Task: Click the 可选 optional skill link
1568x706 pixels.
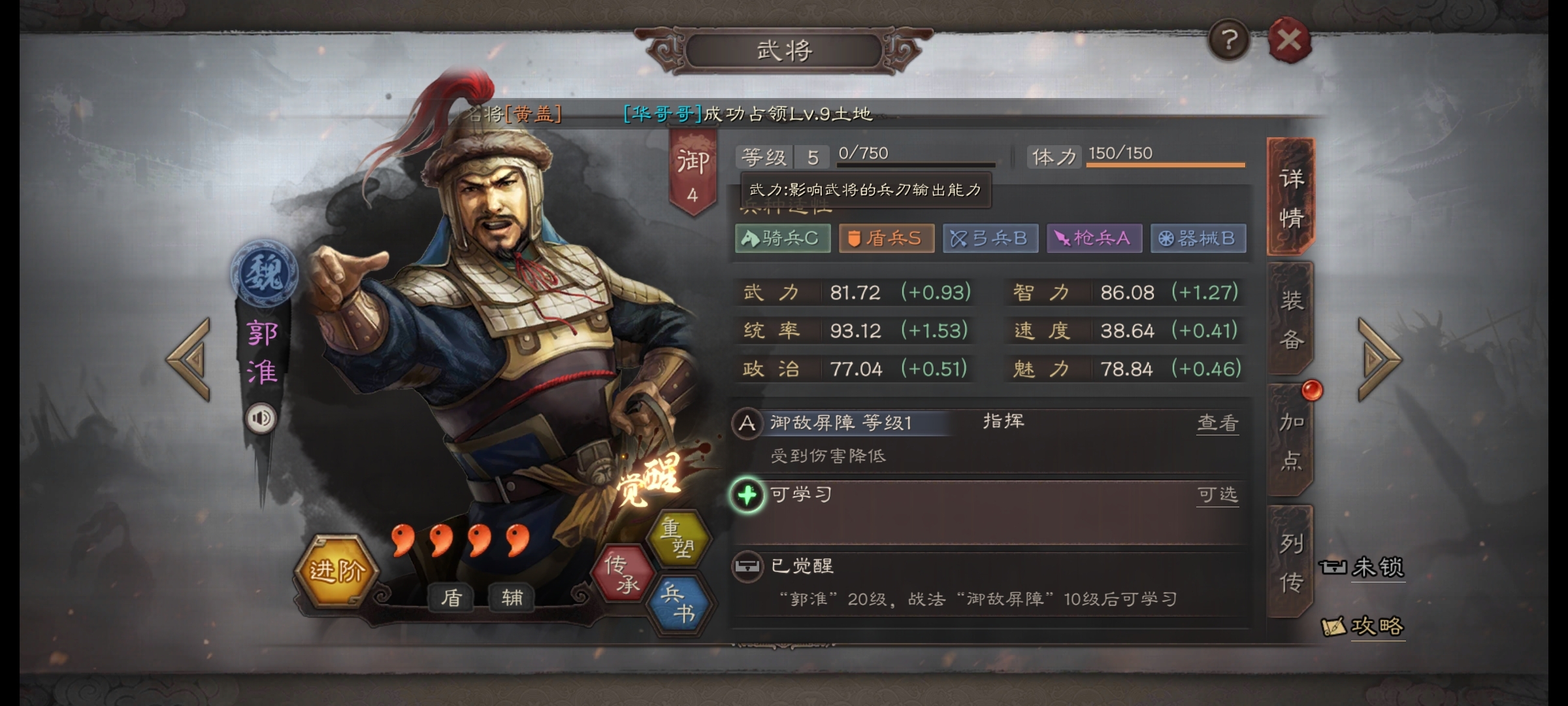Action: (1217, 494)
